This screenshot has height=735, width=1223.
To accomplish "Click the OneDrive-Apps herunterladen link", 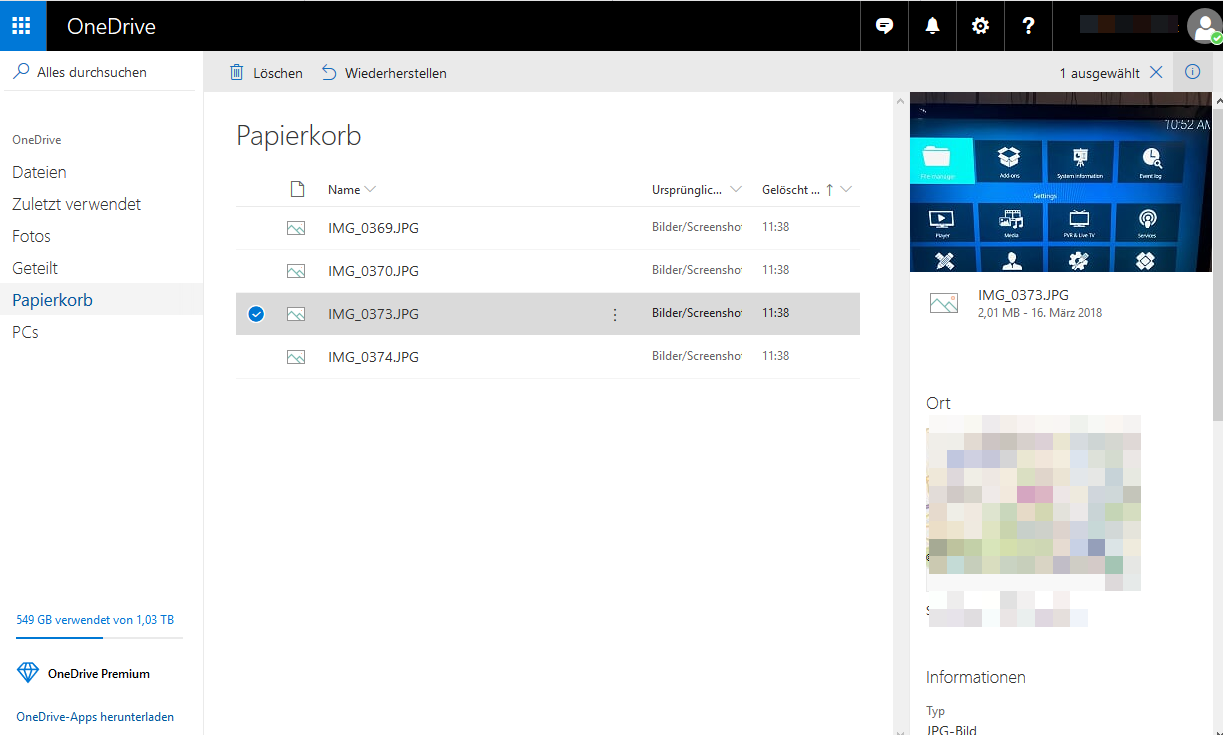I will pyautogui.click(x=95, y=717).
